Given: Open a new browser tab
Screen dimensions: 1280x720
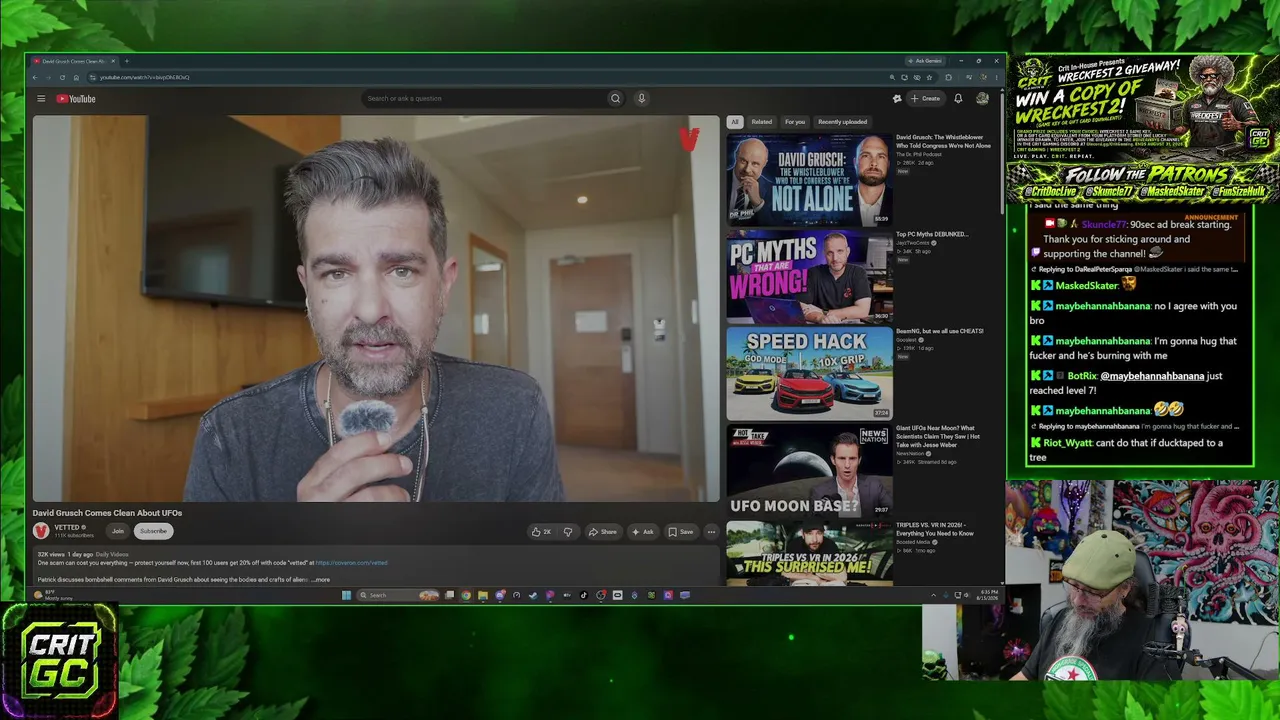Looking at the screenshot, I should pyautogui.click(x=126, y=61).
